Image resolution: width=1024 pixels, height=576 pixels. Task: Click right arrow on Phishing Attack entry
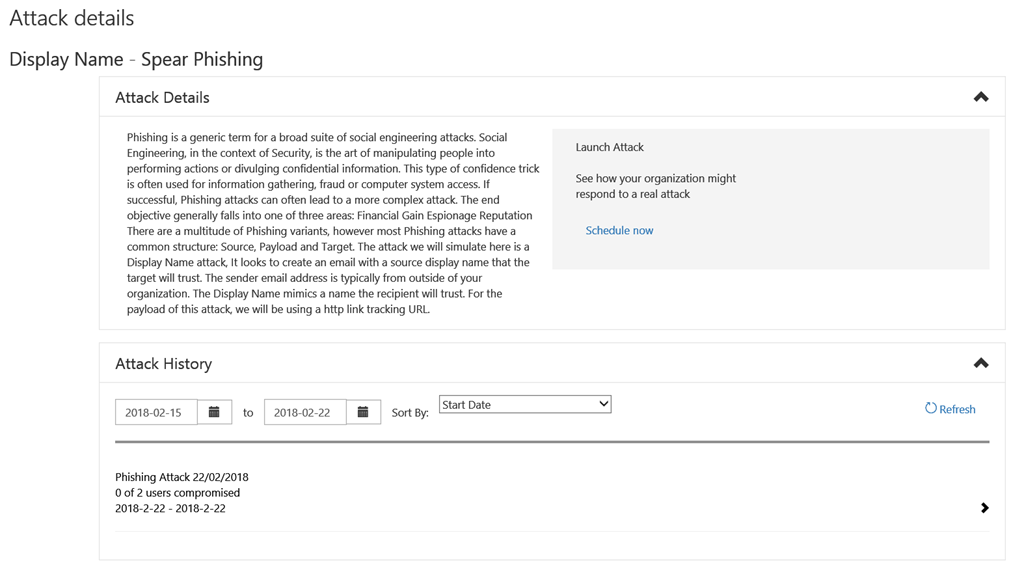click(x=984, y=508)
